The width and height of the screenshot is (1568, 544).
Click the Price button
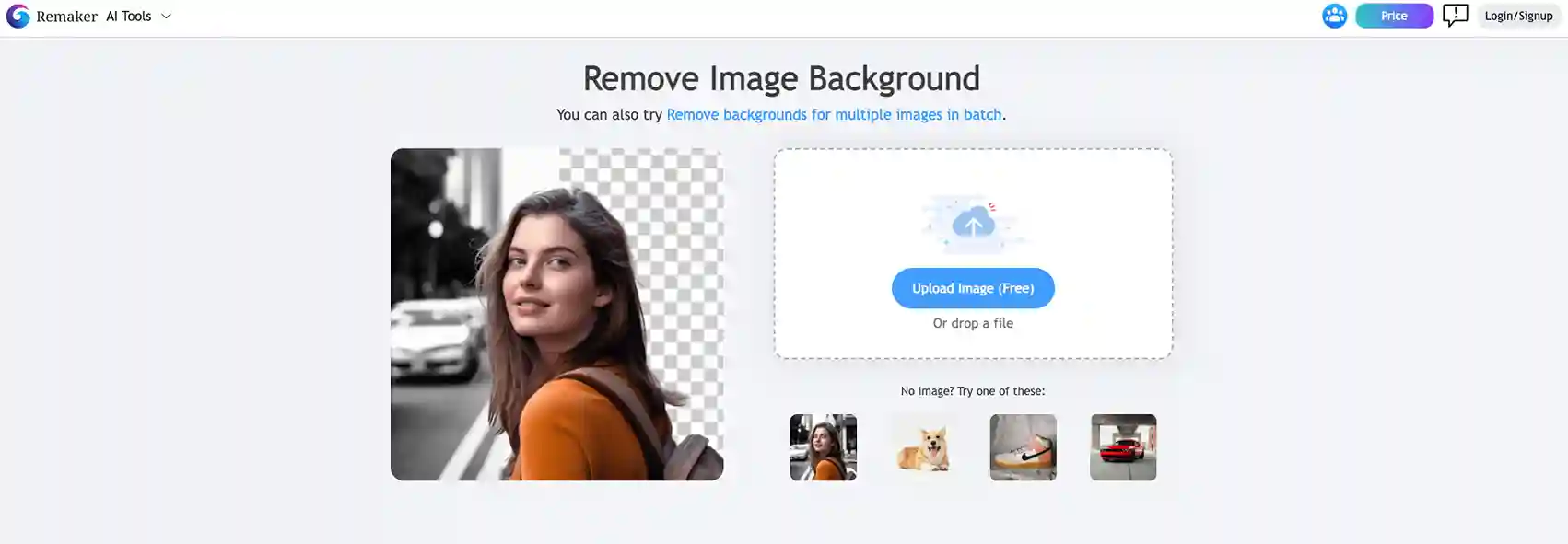(x=1394, y=16)
